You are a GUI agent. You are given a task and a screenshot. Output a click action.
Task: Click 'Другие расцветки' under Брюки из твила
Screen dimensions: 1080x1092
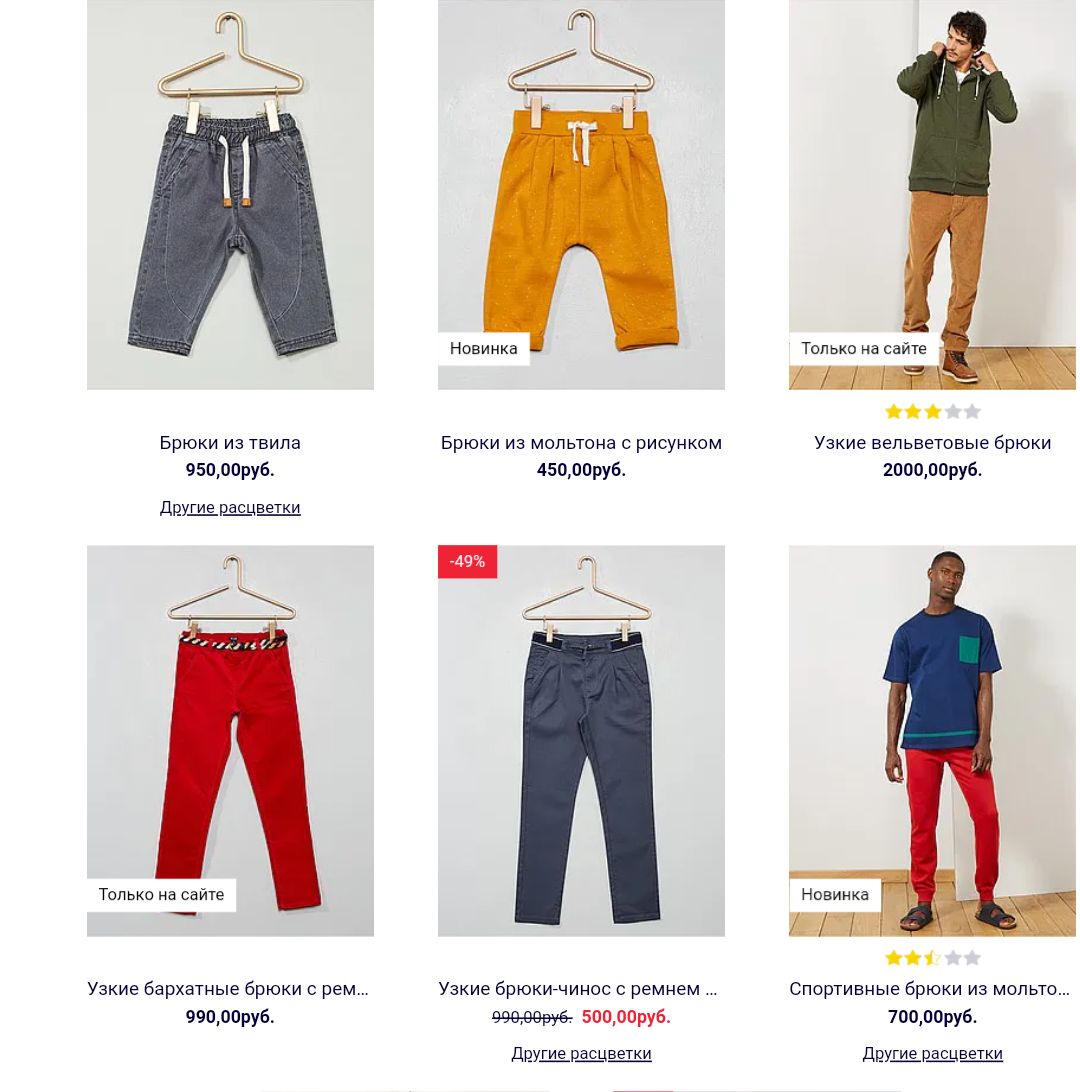230,507
